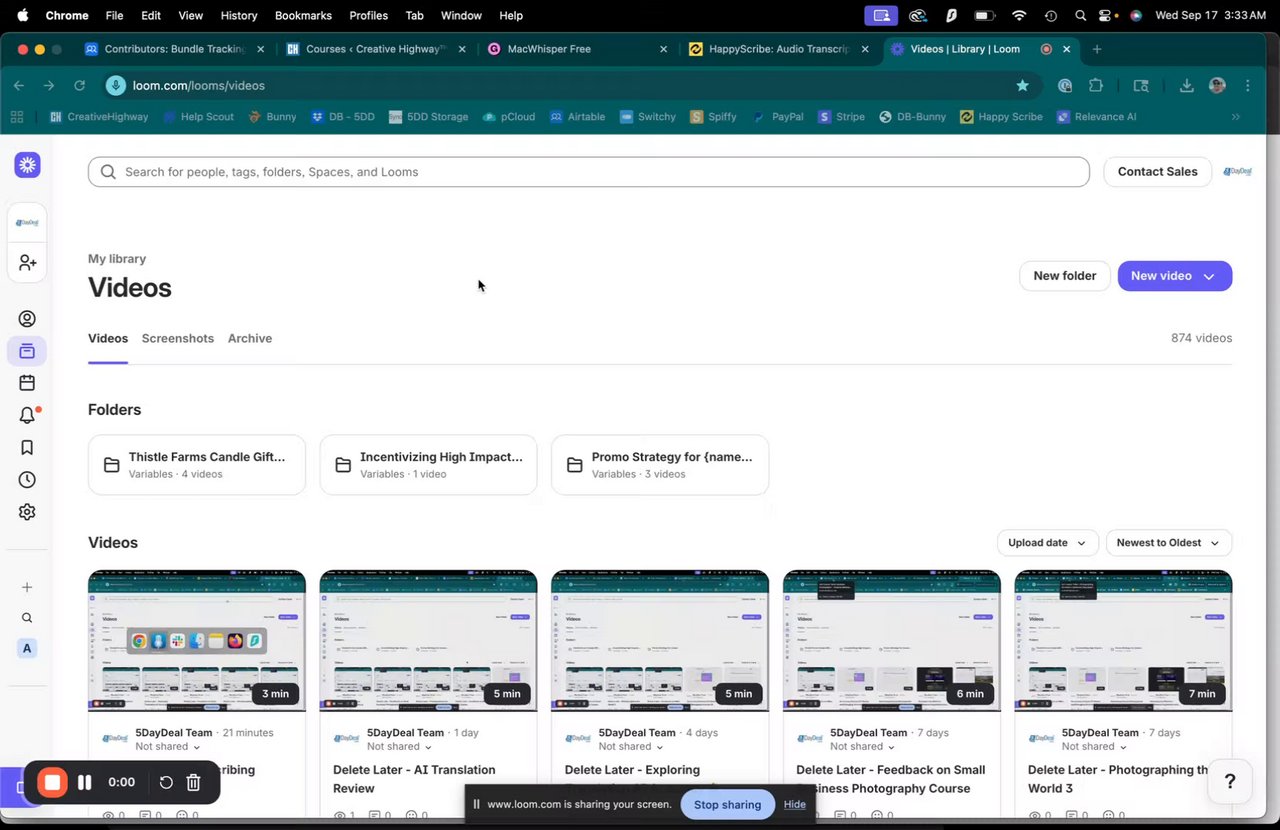Open the Upload date filter dropdown

[x=1047, y=543]
